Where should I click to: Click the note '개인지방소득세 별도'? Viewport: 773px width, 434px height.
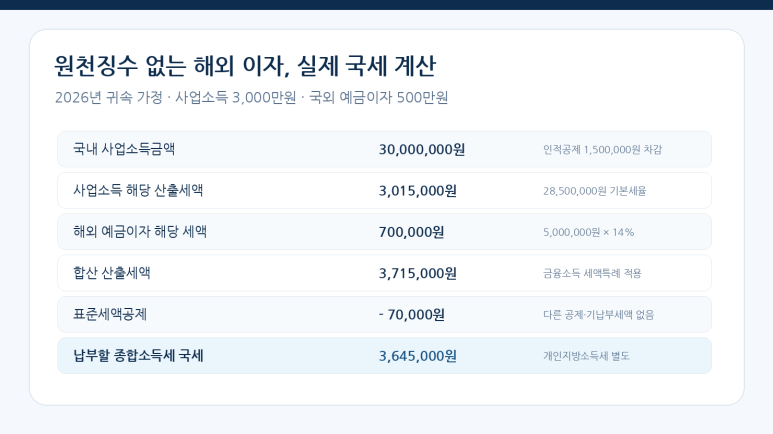coord(586,356)
